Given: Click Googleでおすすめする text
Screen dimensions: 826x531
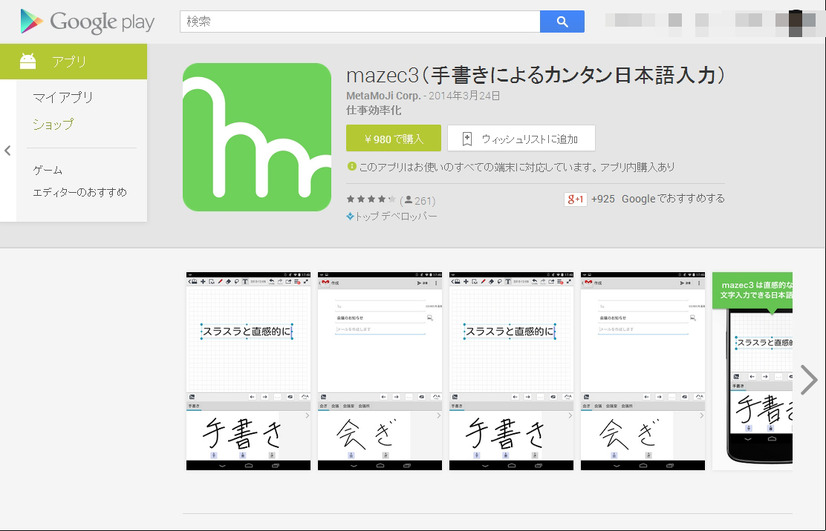Looking at the screenshot, I should click(x=673, y=199).
